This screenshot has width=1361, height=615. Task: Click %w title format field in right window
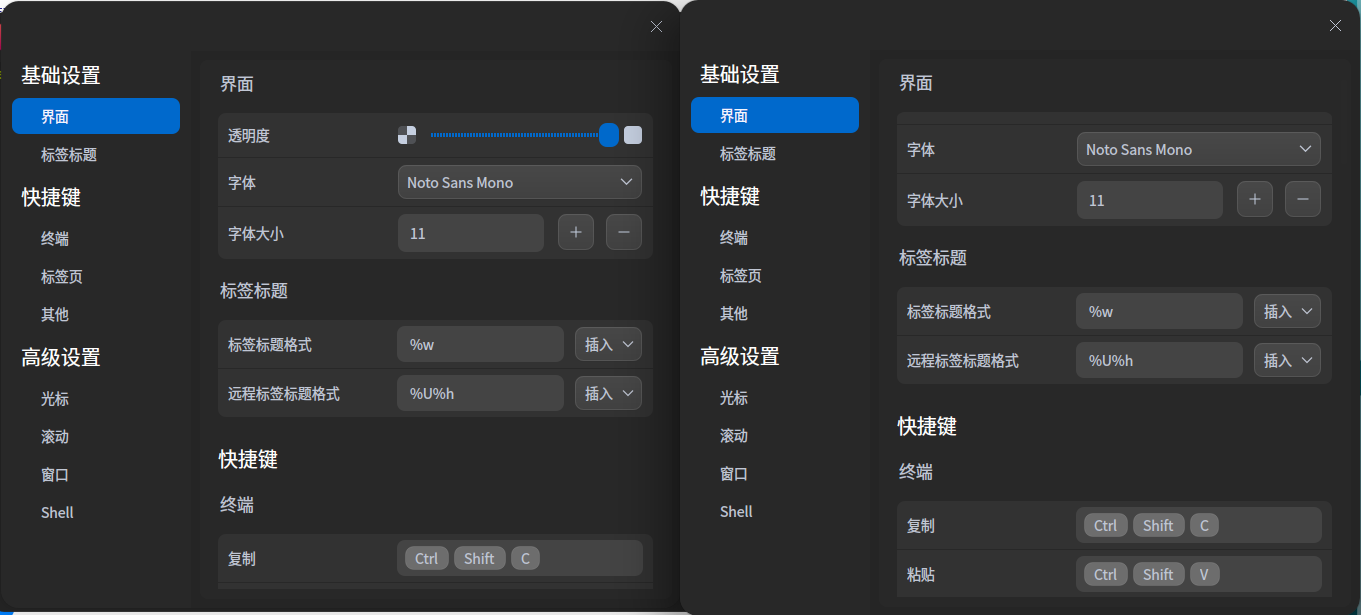click(1160, 312)
